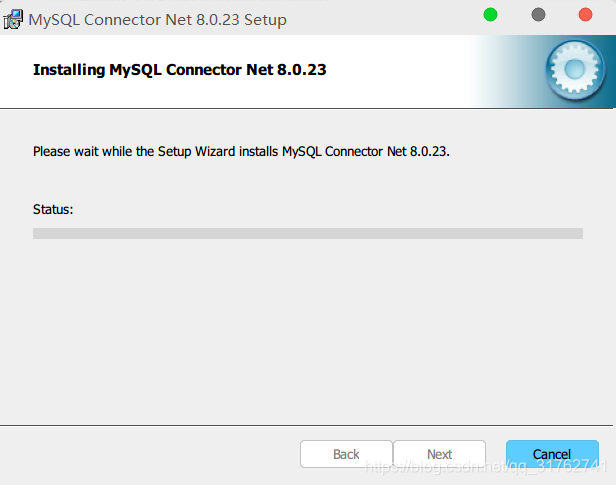Click 'Installing MySQL Connector Net 8.0.23' heading
This screenshot has height=485, width=616.
tap(180, 70)
